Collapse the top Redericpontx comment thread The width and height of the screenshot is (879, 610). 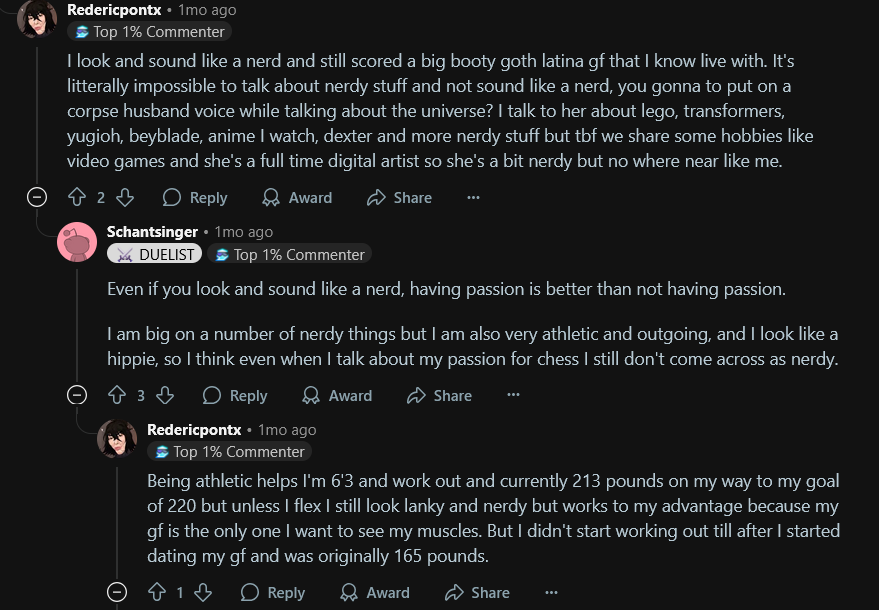coord(37,198)
